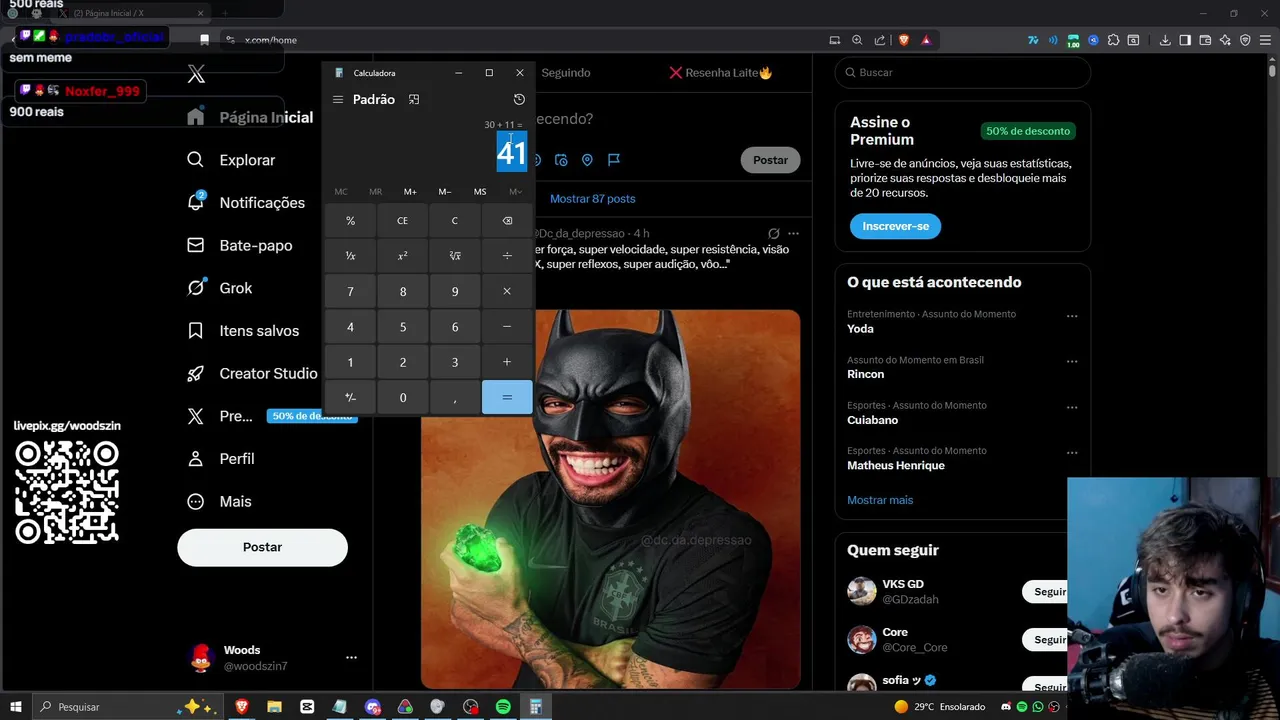Click the Inscrever-se Premium button

coord(896,226)
